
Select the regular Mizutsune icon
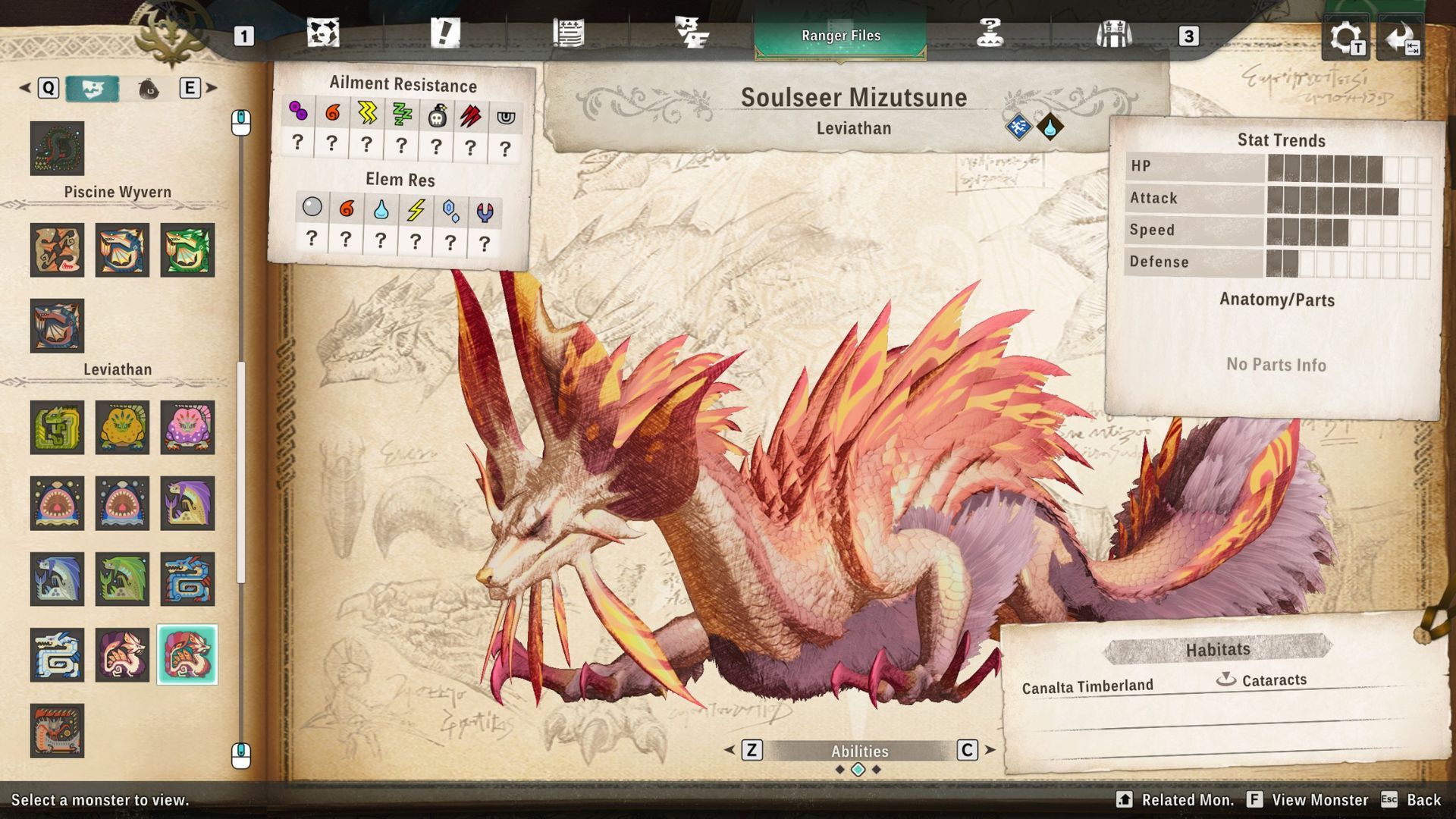pos(122,655)
